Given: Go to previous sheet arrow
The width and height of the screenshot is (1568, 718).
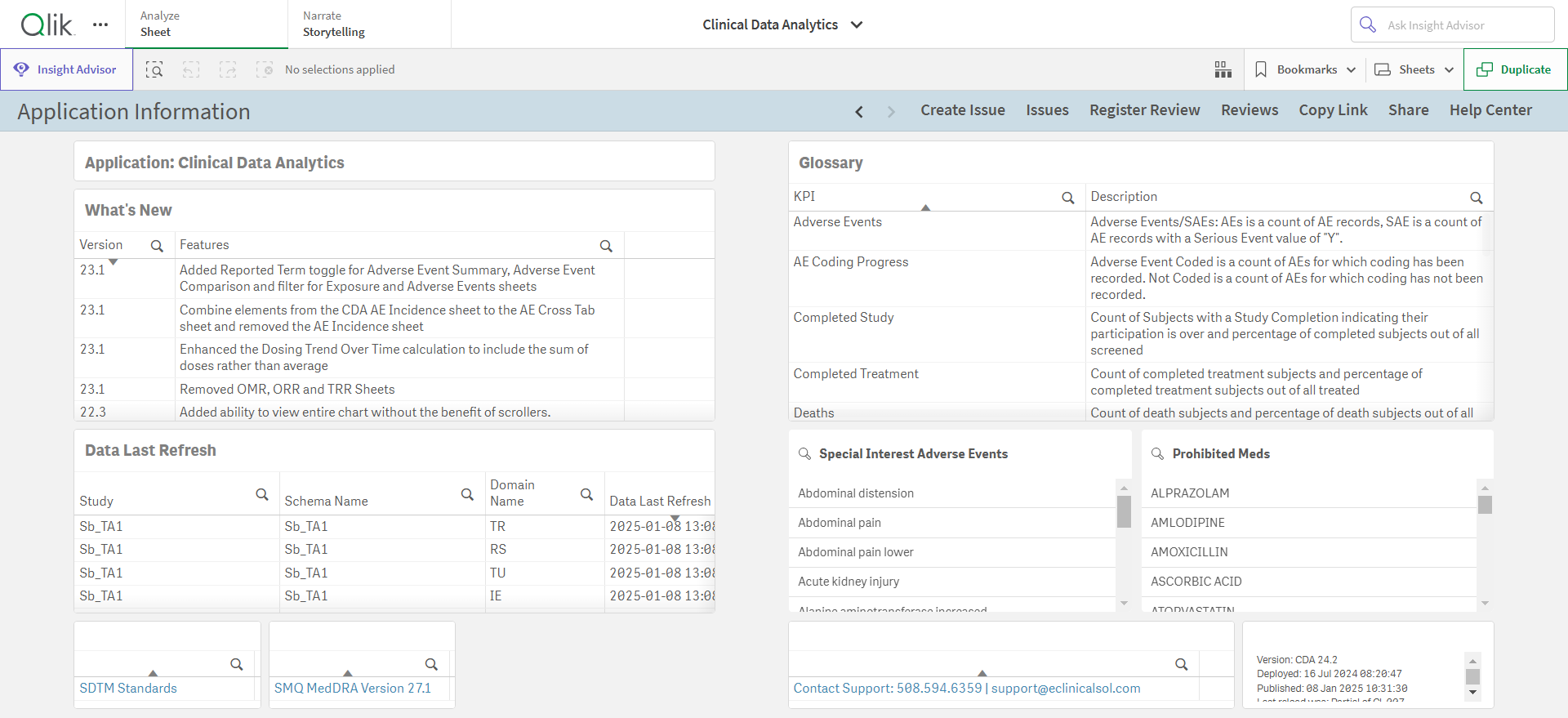Looking at the screenshot, I should 859,111.
